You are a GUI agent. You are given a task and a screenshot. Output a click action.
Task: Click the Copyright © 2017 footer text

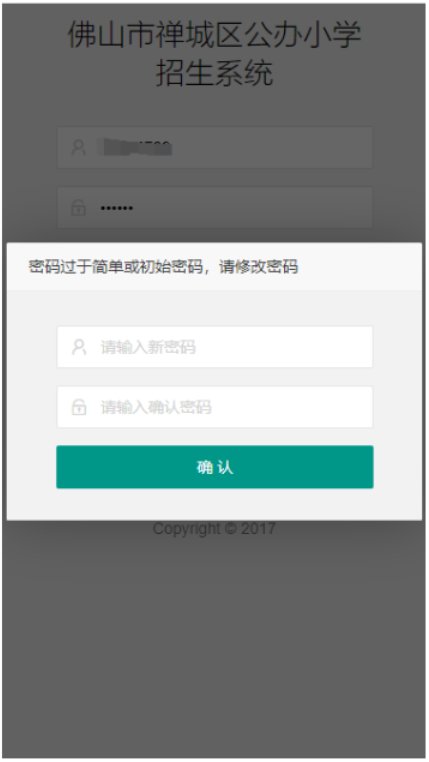coord(214,528)
